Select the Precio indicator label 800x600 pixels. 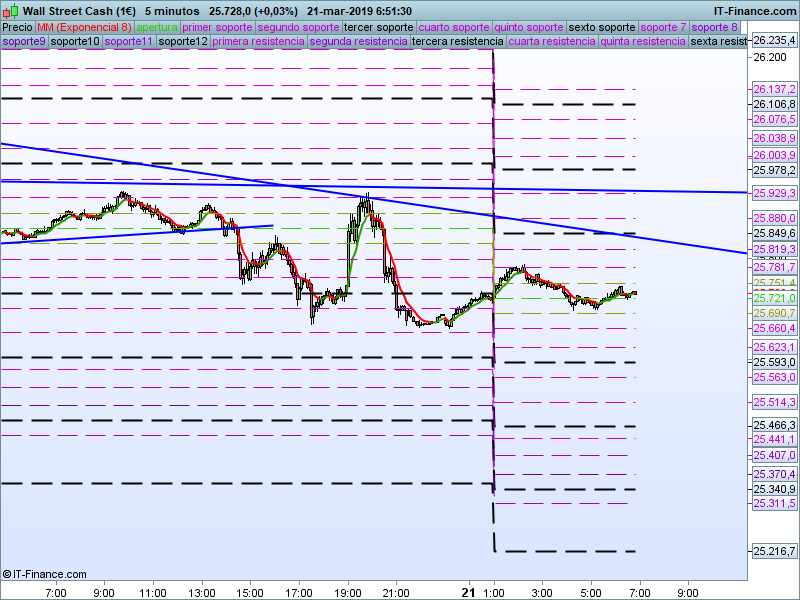(x=17, y=28)
